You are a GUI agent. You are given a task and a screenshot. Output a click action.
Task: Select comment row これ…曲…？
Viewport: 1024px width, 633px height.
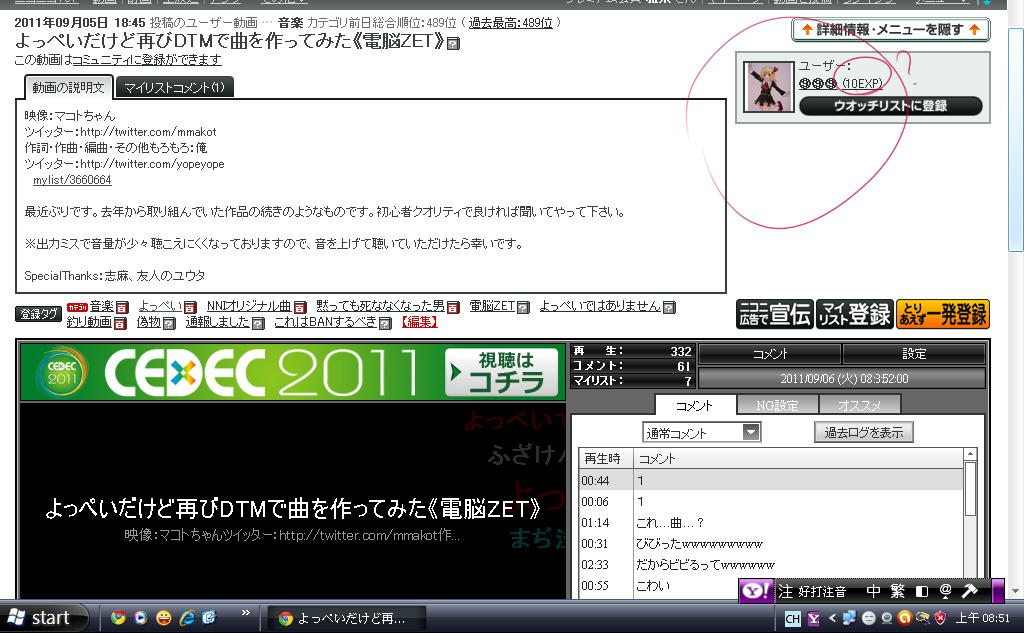click(x=771, y=523)
